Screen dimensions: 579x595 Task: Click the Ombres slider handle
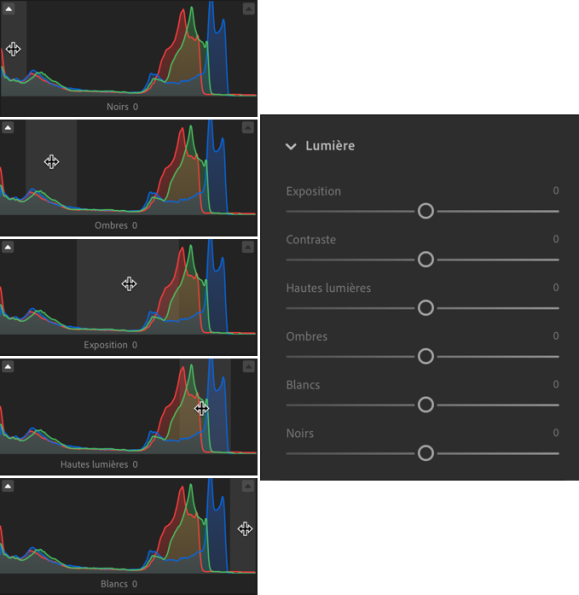pos(426,356)
